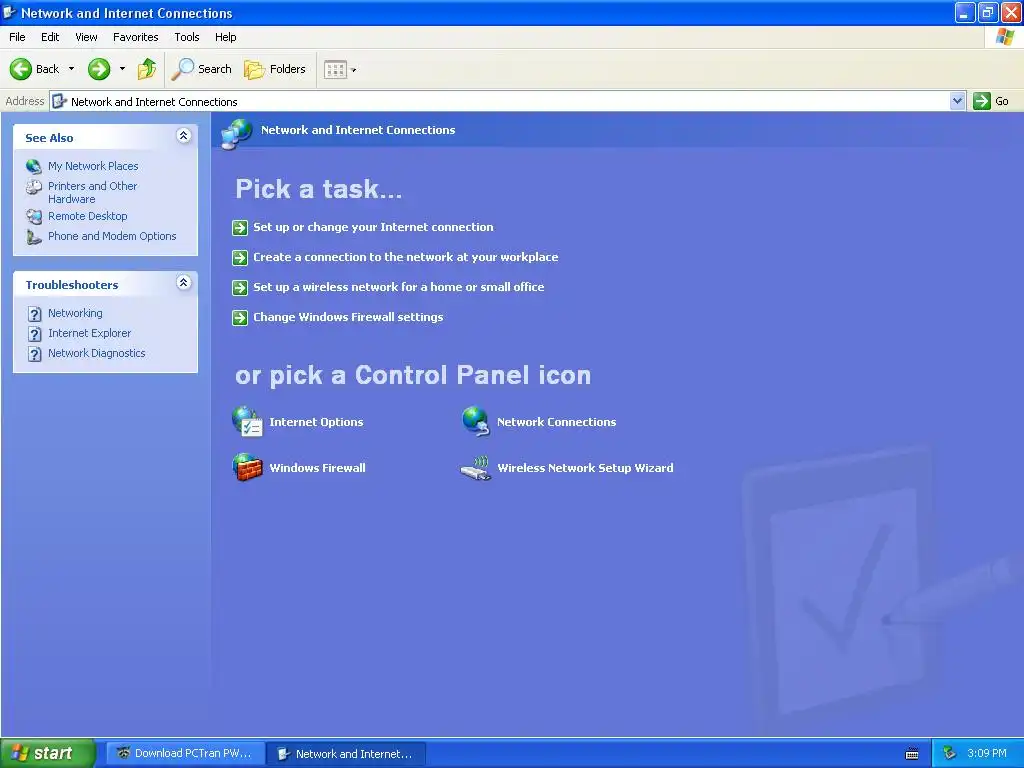Viewport: 1024px width, 768px height.
Task: Open the Favorites menu
Action: [x=135, y=37]
